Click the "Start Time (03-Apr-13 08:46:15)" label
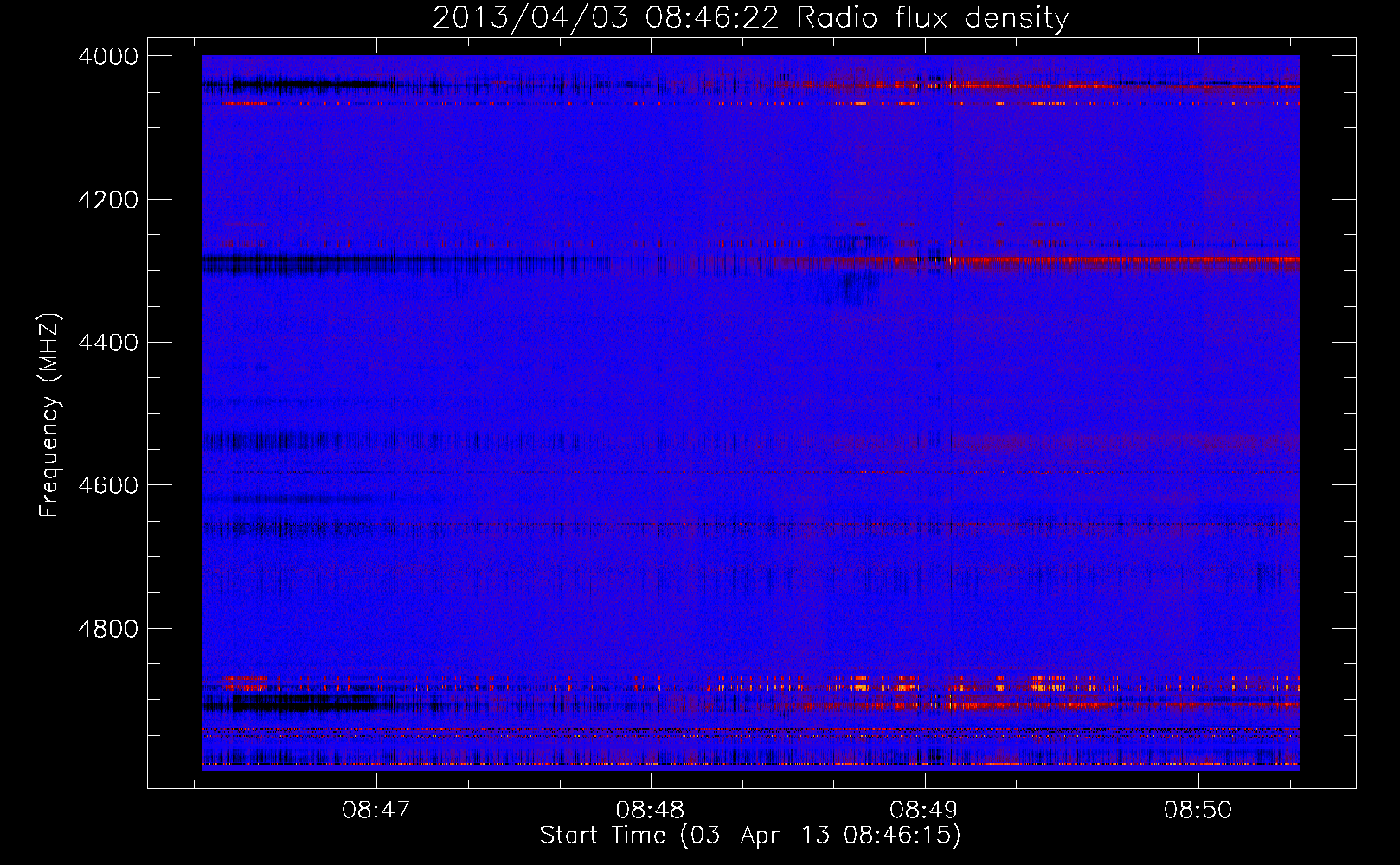 point(750,836)
